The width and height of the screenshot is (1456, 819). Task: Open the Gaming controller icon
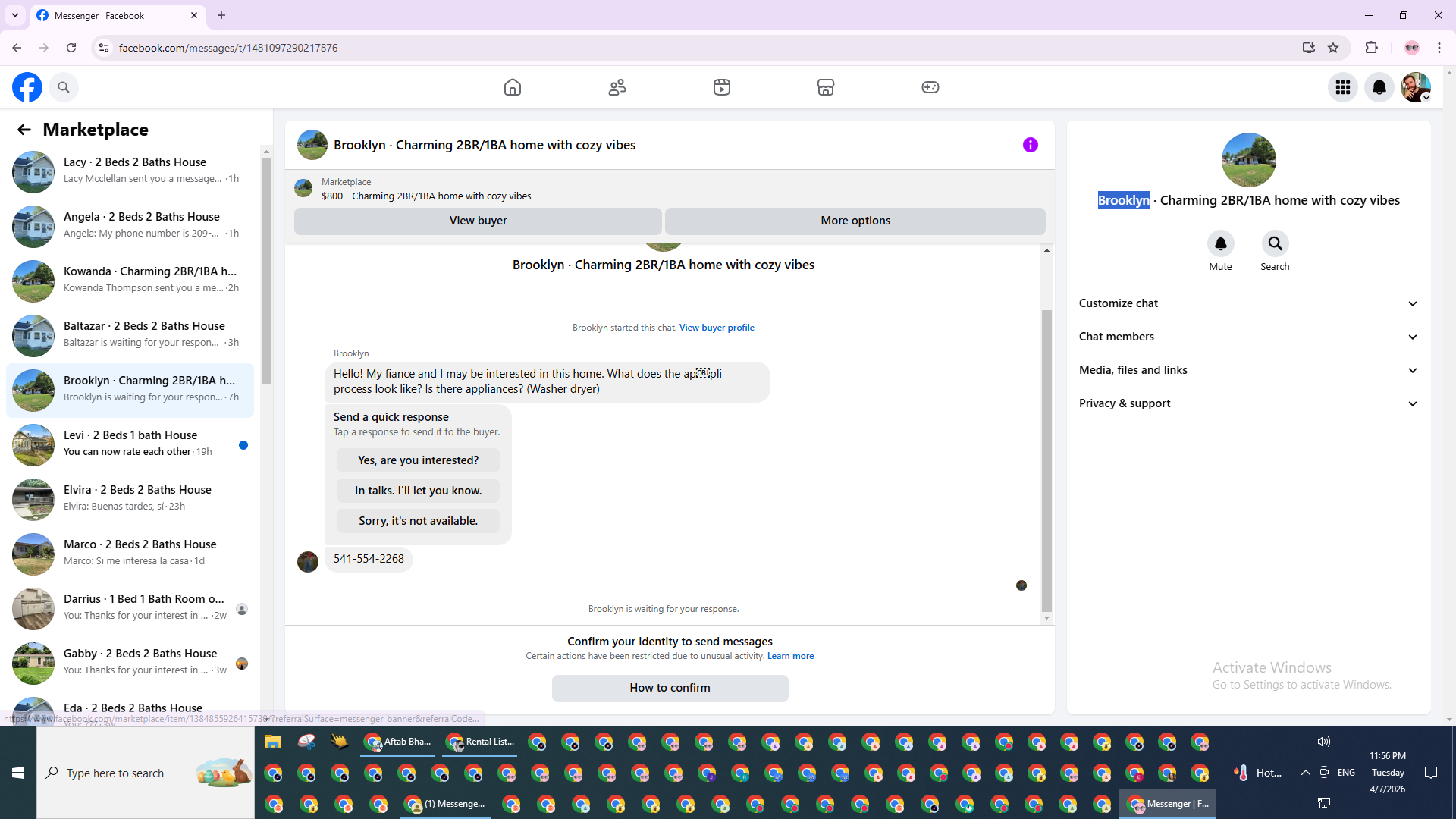(x=930, y=87)
